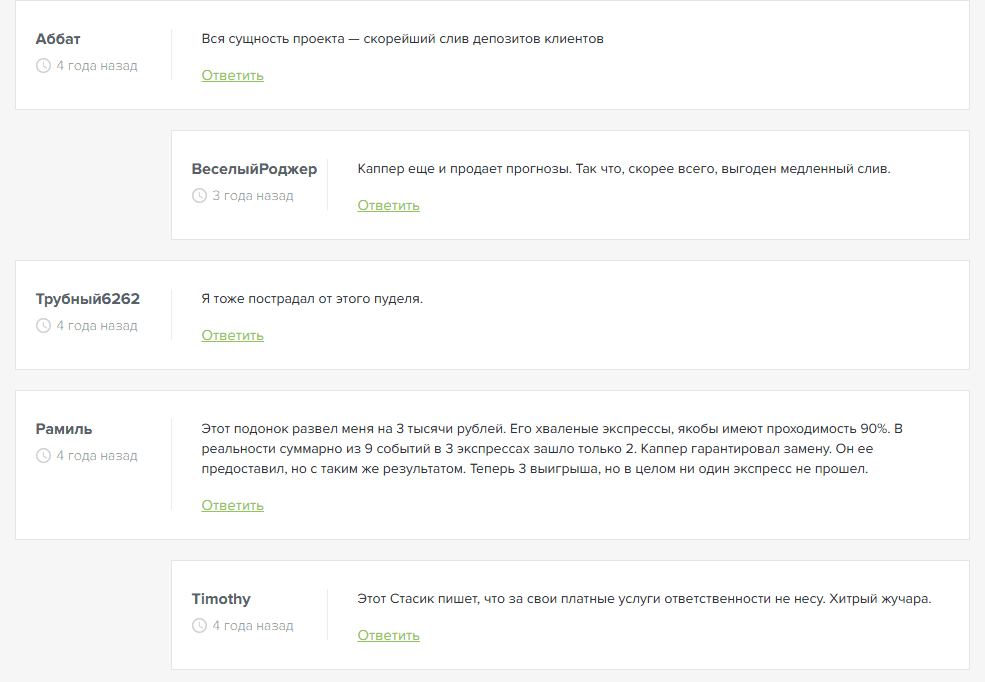Click the author name Трубный6262
985x682 pixels.
tap(87, 299)
